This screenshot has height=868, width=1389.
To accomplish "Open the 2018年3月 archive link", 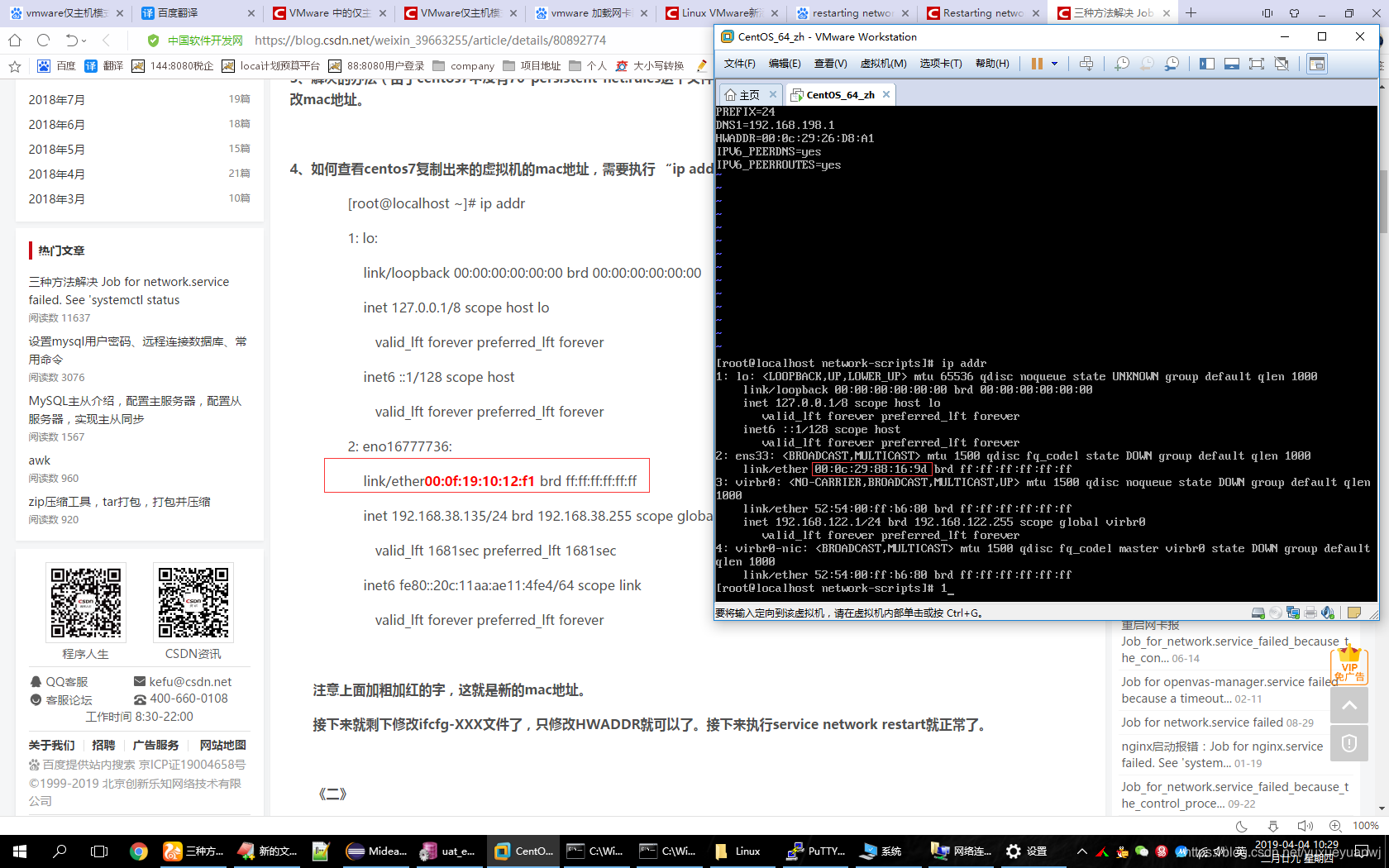I will point(56,198).
